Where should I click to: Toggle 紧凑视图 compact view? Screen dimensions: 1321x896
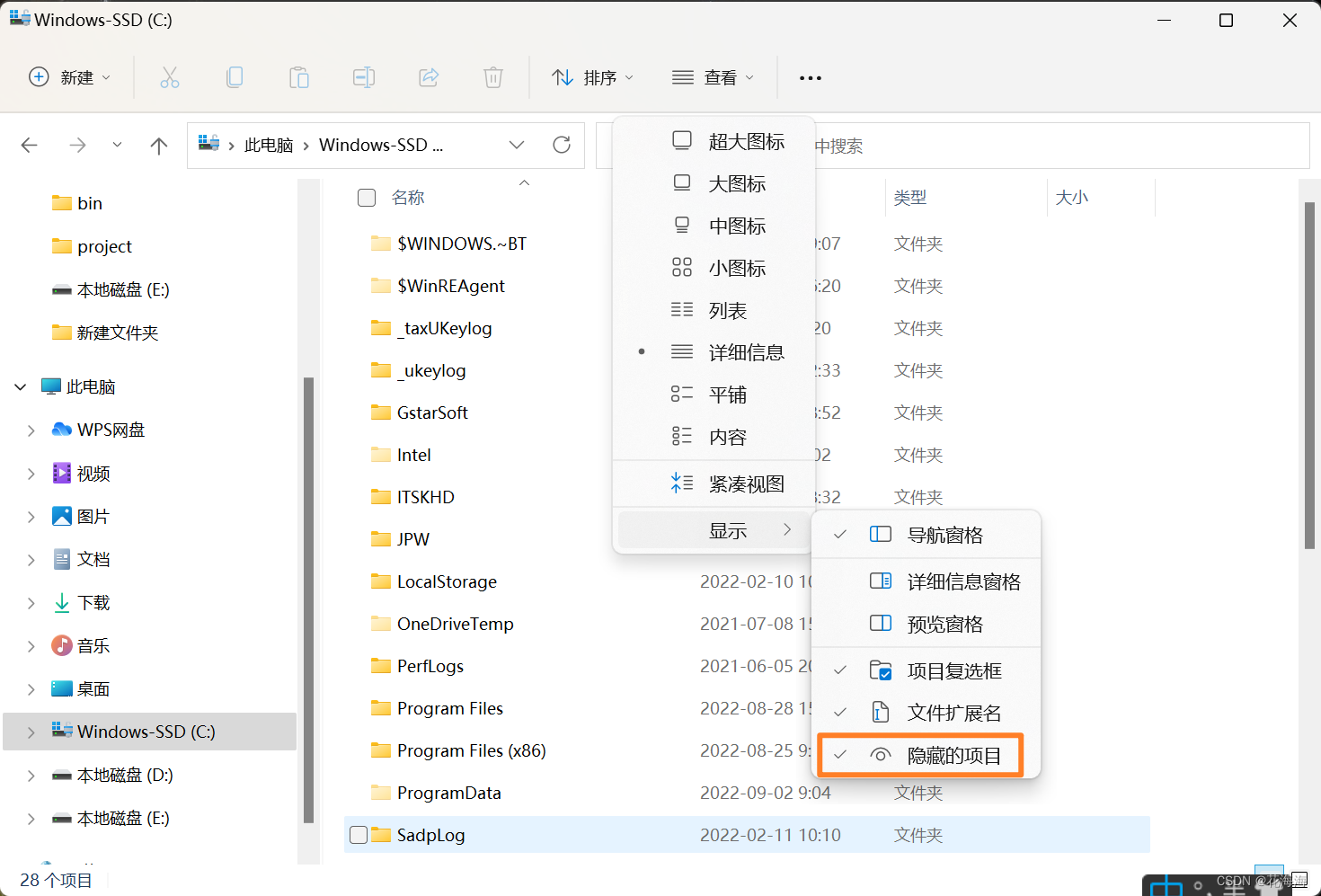click(x=714, y=483)
